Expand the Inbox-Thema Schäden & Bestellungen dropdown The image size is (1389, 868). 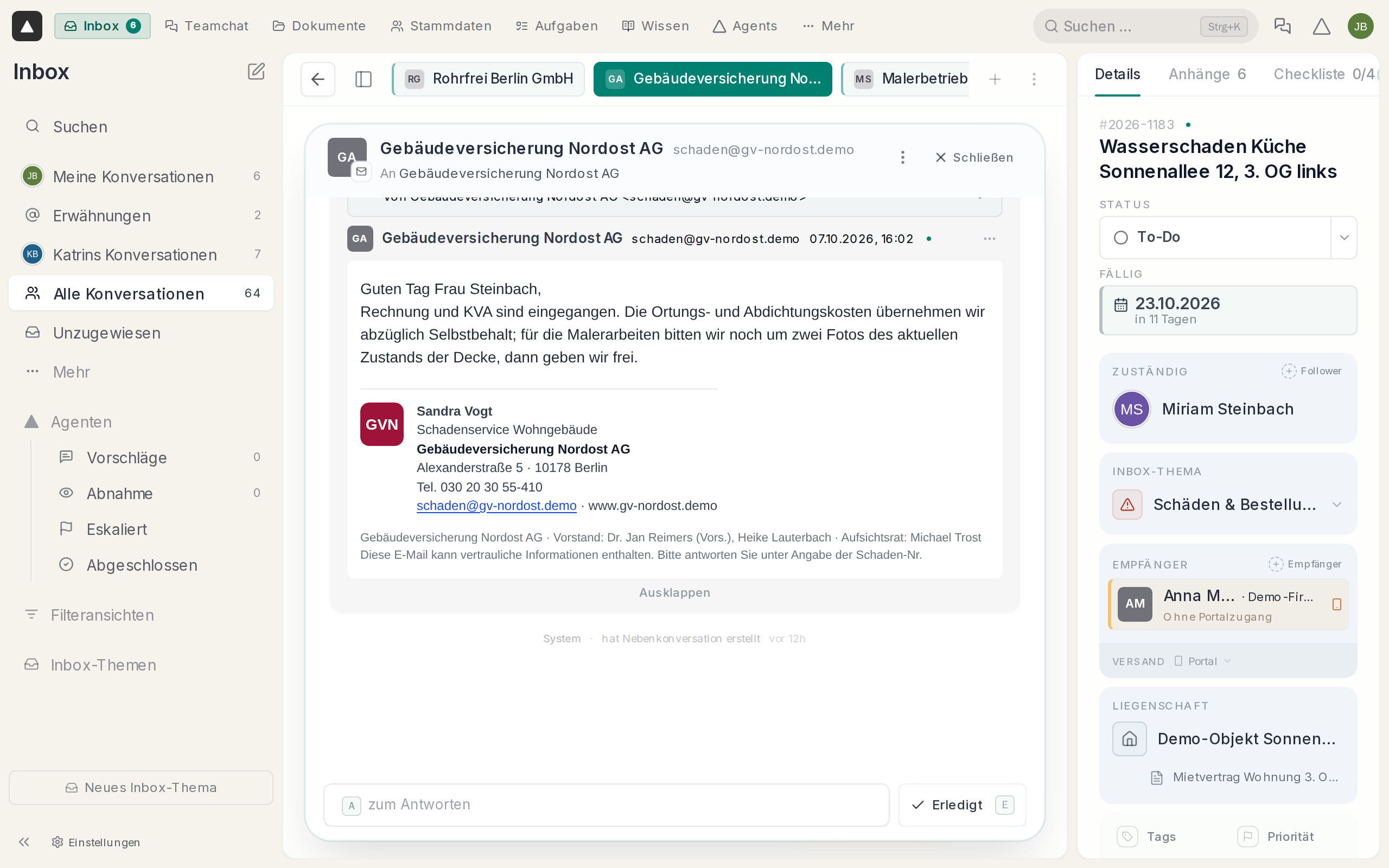1337,505
